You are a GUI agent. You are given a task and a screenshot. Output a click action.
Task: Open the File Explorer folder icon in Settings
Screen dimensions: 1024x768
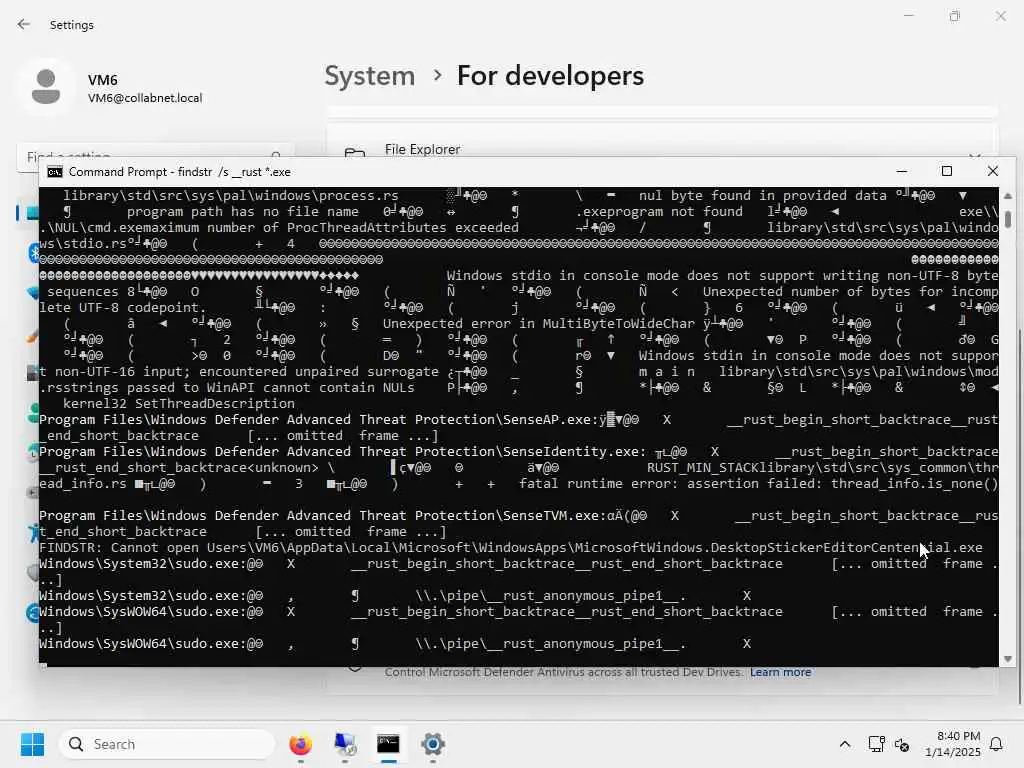pyautogui.click(x=355, y=153)
